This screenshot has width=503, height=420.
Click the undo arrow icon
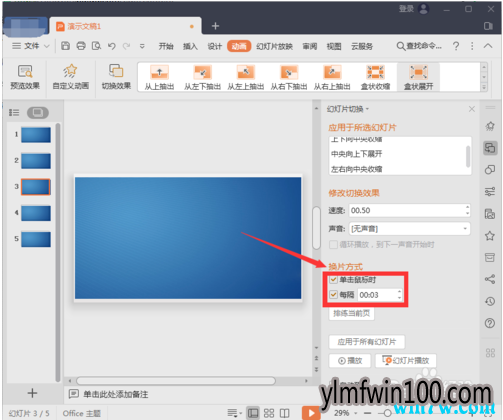pos(112,46)
